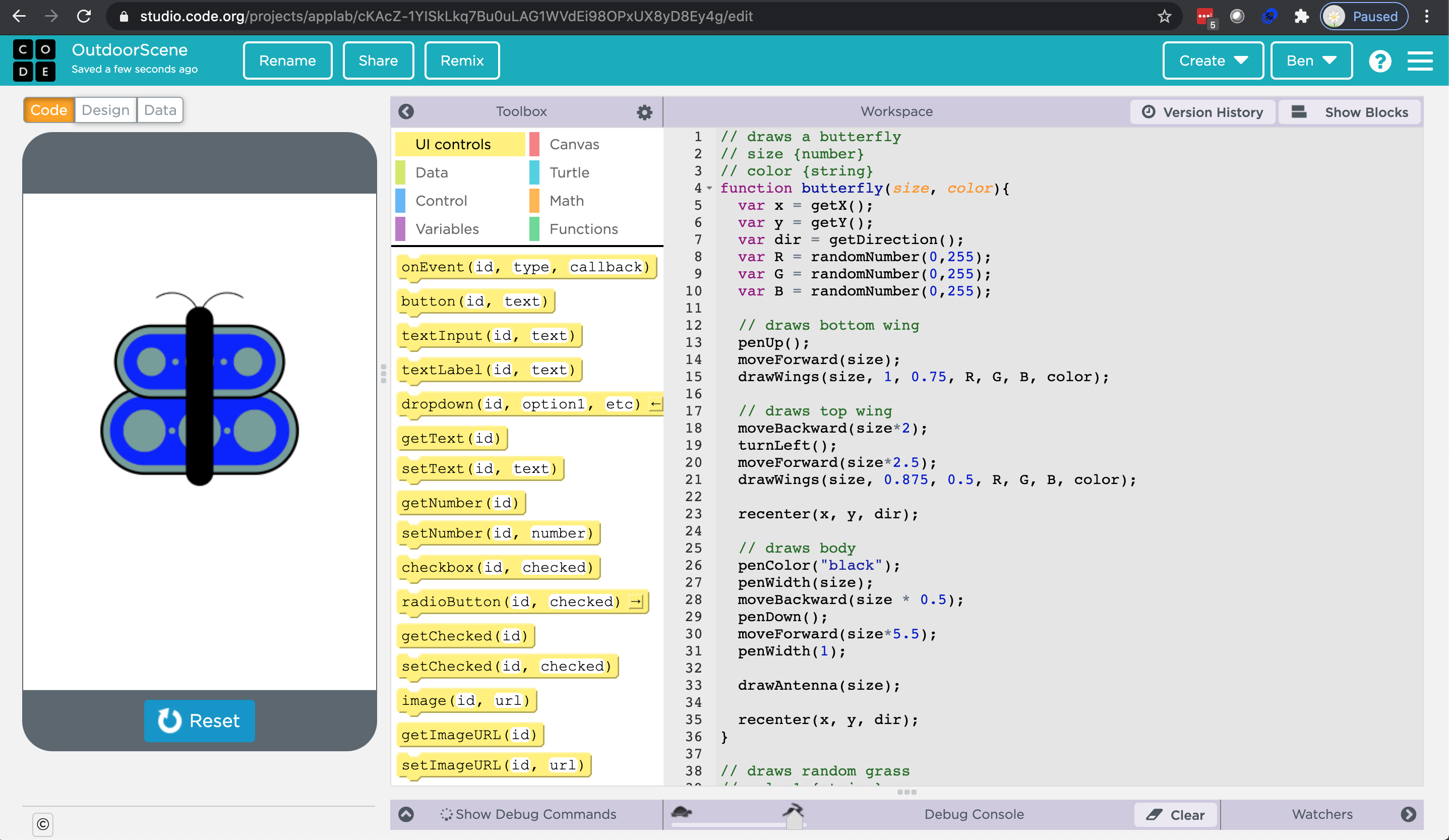
Task: Click the Clear button in Debug Console
Action: pos(1184,814)
